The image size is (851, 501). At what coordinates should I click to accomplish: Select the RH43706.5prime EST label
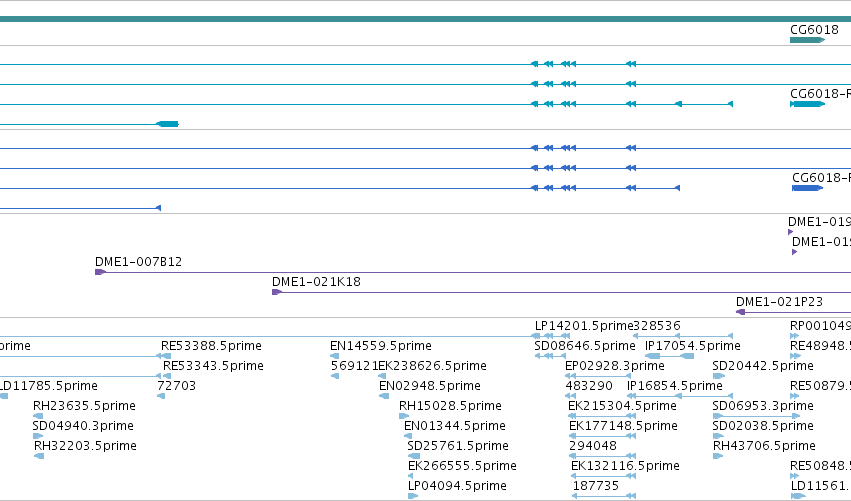tap(764, 446)
